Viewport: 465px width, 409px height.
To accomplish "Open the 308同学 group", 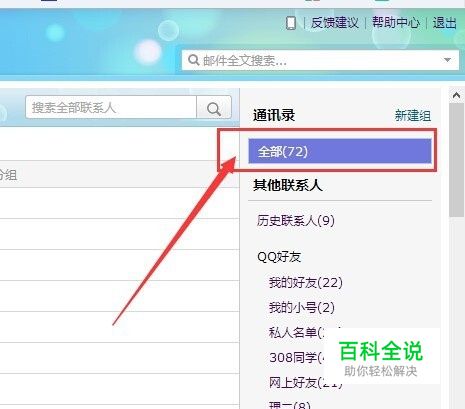I will coord(296,357).
